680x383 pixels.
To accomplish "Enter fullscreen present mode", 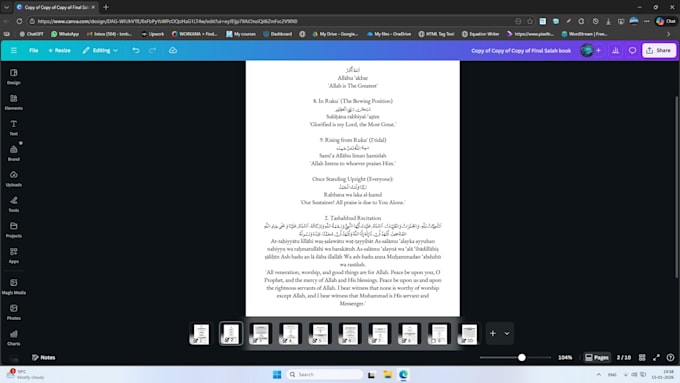I will click(x=656, y=357).
